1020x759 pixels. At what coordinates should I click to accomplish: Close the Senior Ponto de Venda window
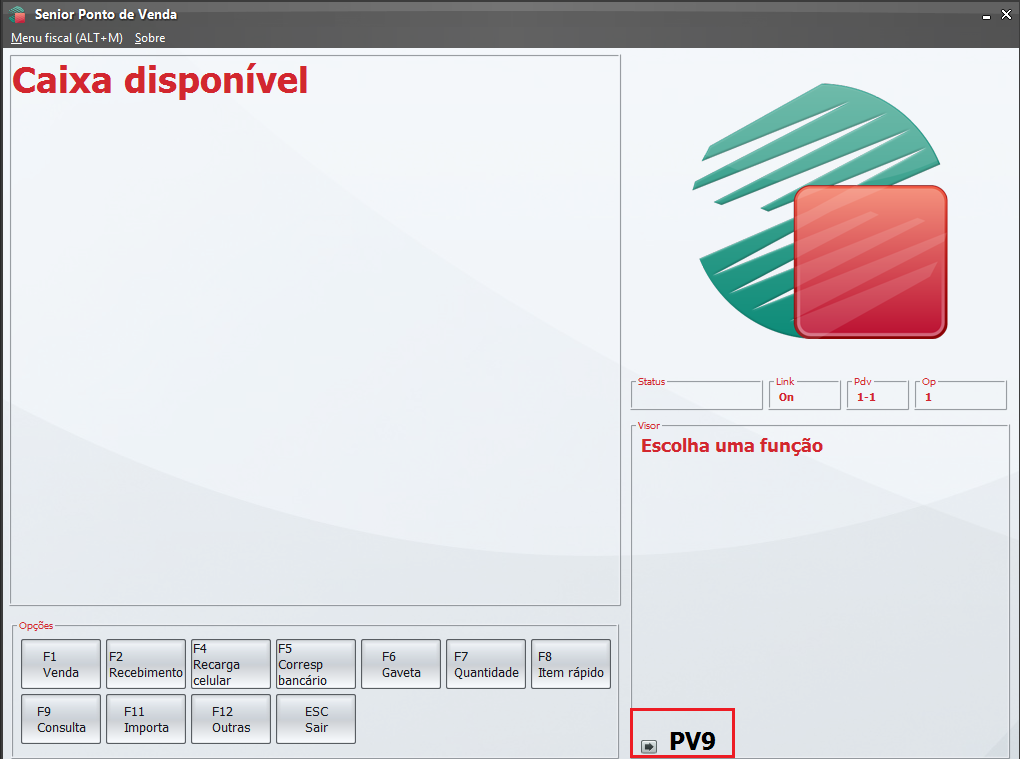[1006, 14]
